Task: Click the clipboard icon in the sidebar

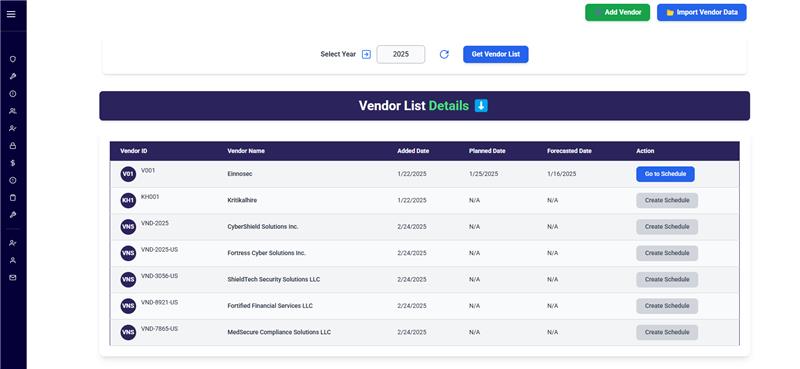Action: 13,198
